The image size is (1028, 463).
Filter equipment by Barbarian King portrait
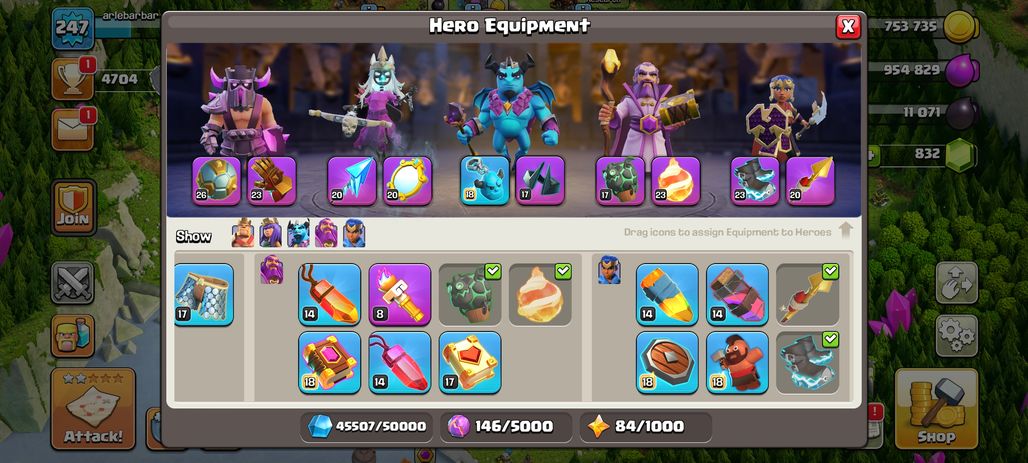(x=243, y=233)
